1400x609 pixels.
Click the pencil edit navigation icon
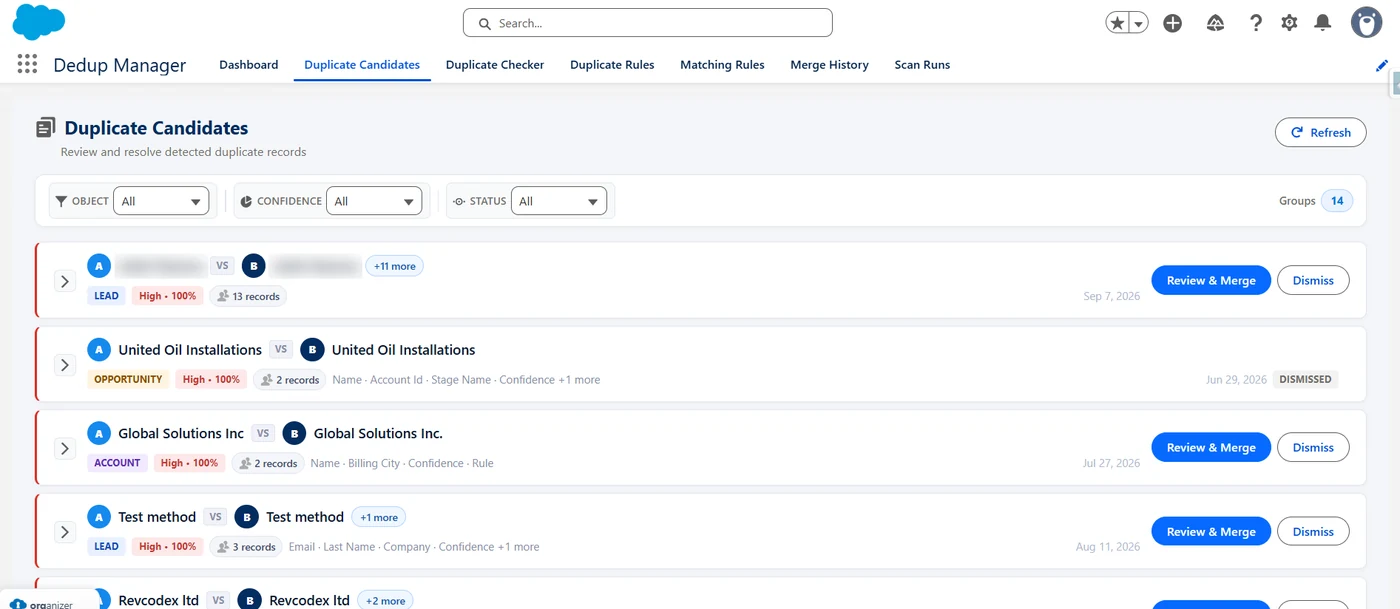[1382, 66]
